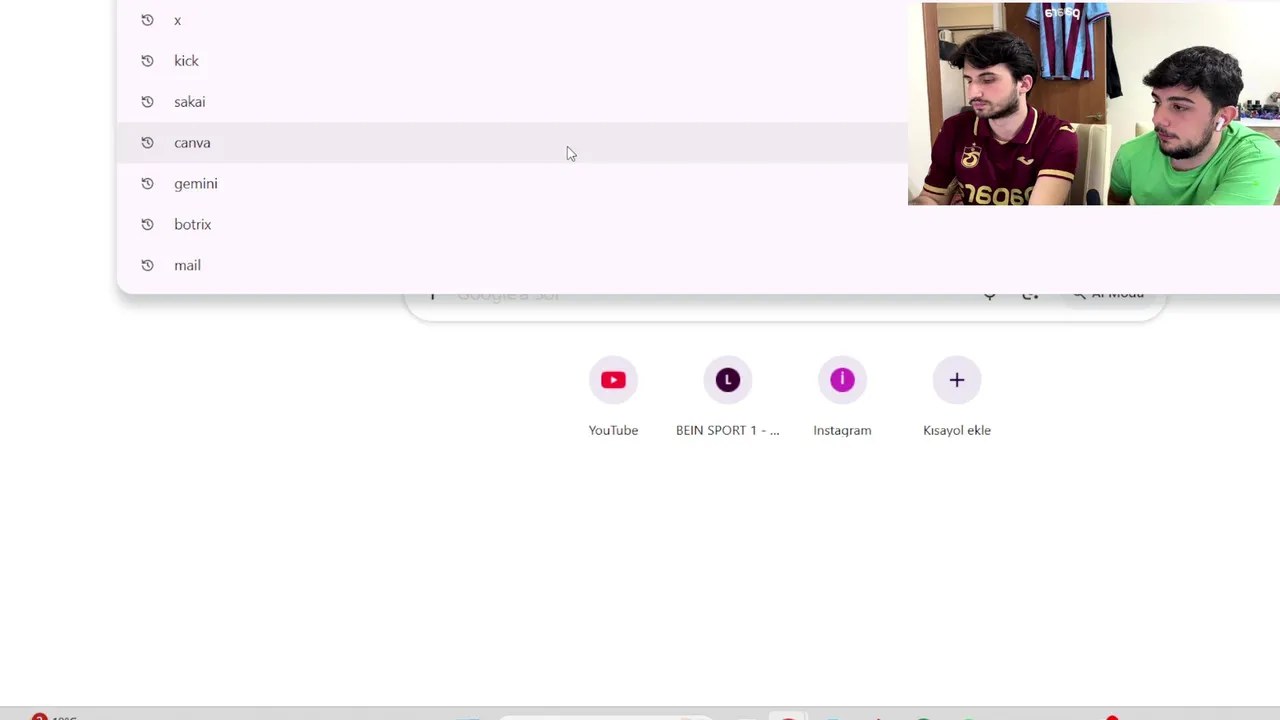Open the Instagram shortcut icon
The width and height of the screenshot is (1280, 720).
(x=842, y=380)
